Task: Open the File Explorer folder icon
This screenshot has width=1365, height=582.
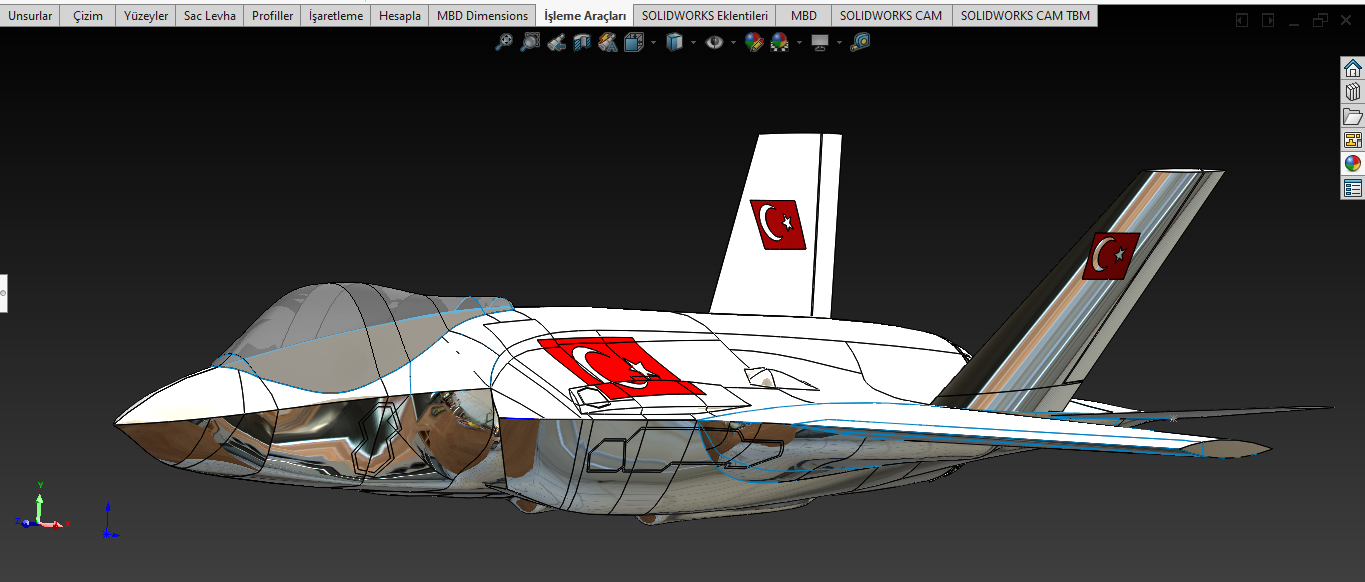Action: tap(1353, 117)
